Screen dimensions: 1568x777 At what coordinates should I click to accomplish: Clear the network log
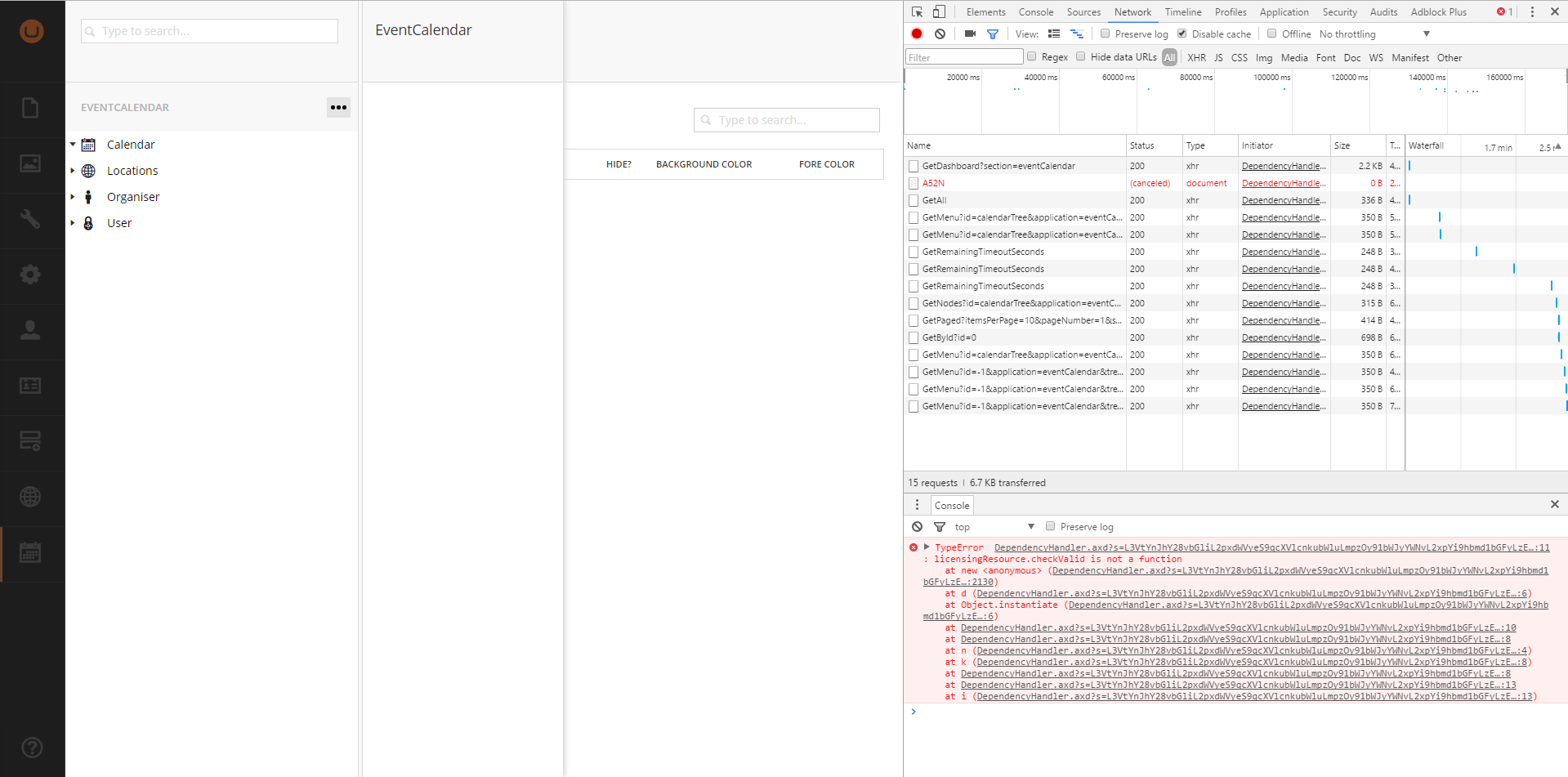point(940,33)
